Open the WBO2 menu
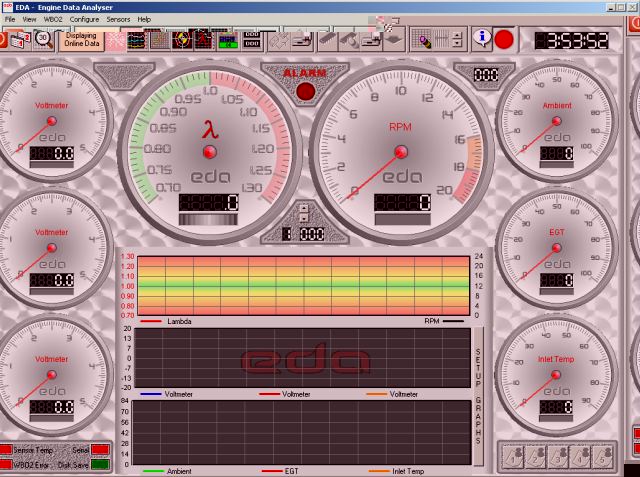The image size is (640, 477). pyautogui.click(x=53, y=19)
